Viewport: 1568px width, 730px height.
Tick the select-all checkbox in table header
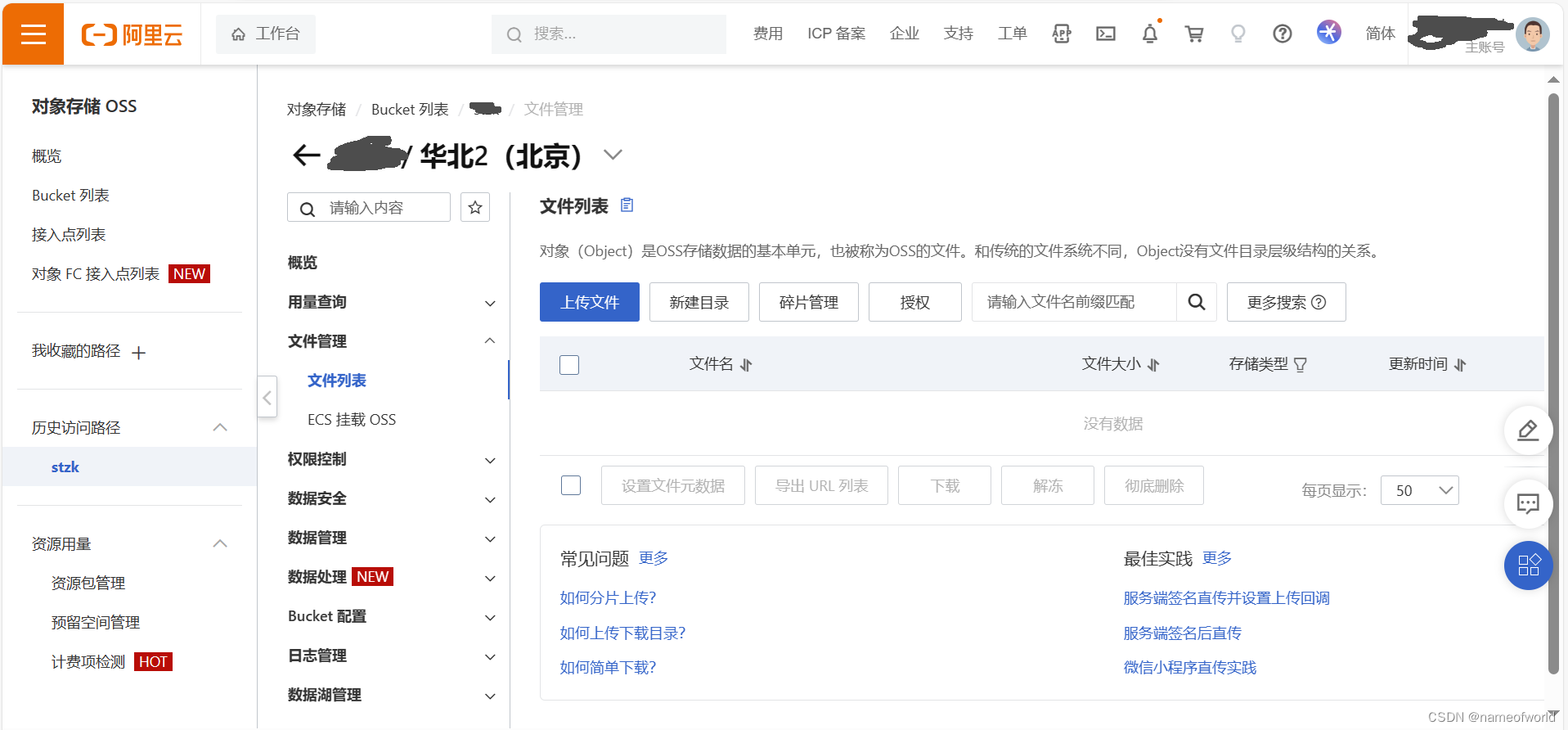(569, 365)
